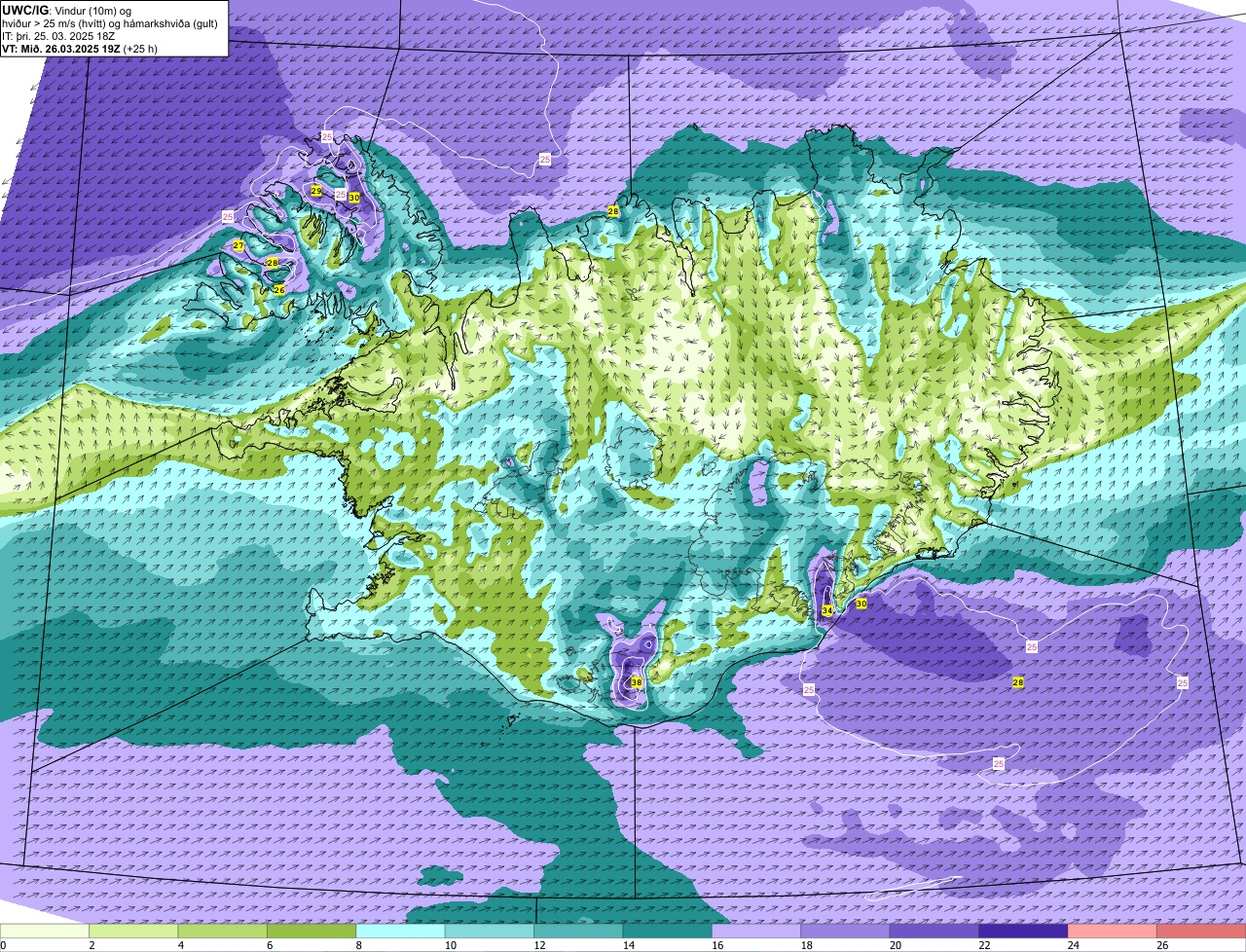Choose the 10–12 m/s pale teal swatch
The width and height of the screenshot is (1246, 952).
point(490,931)
